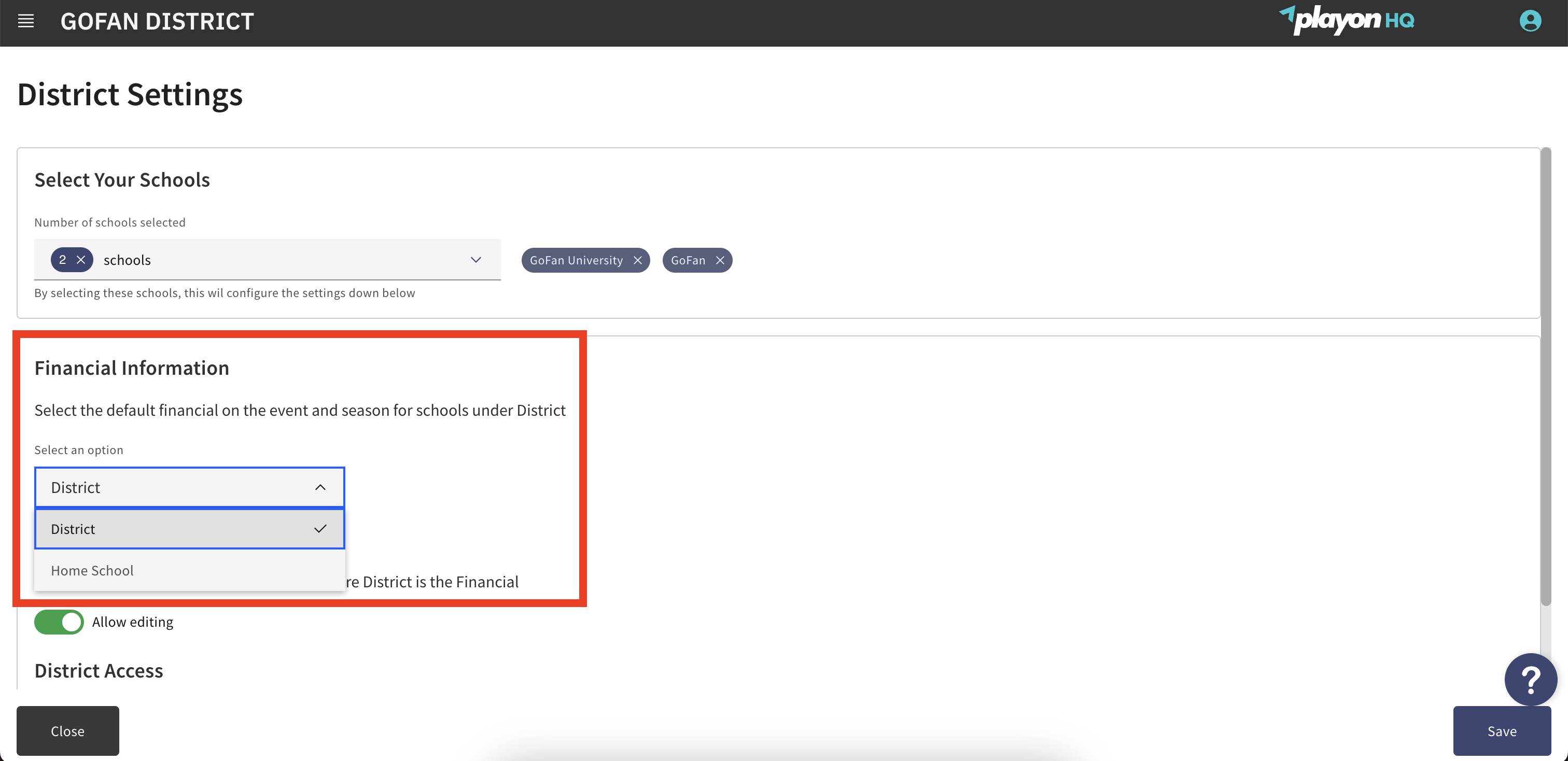The height and width of the screenshot is (761, 1568).
Task: Choose the District option in list
Action: click(189, 529)
